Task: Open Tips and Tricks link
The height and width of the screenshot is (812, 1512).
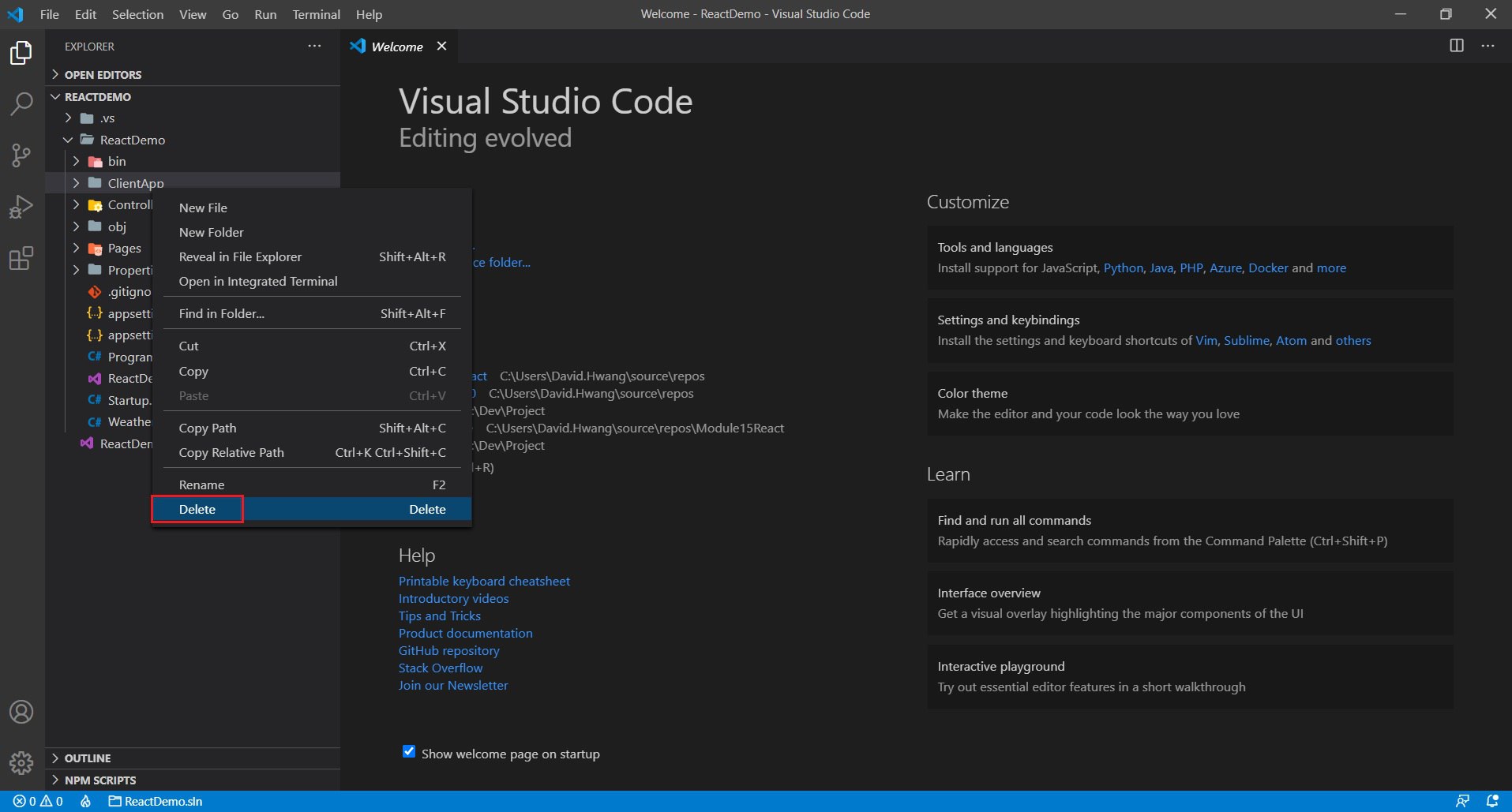Action: (439, 616)
